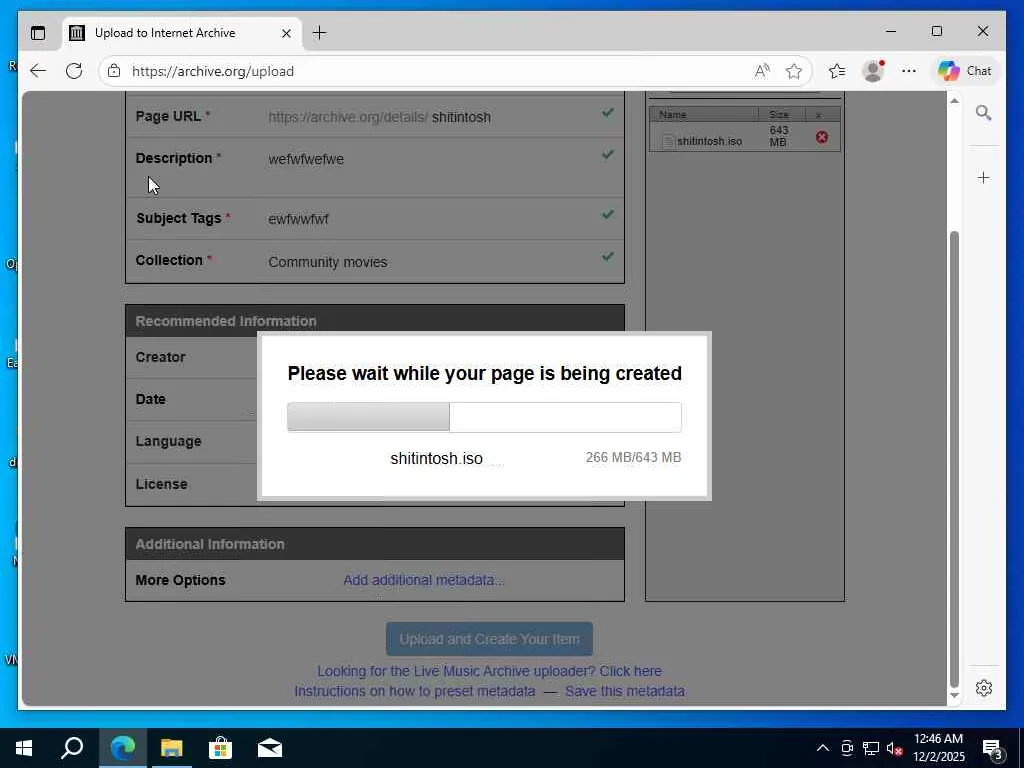
Task: Click the scroll down arrow of the page
Action: pyautogui.click(x=954, y=696)
